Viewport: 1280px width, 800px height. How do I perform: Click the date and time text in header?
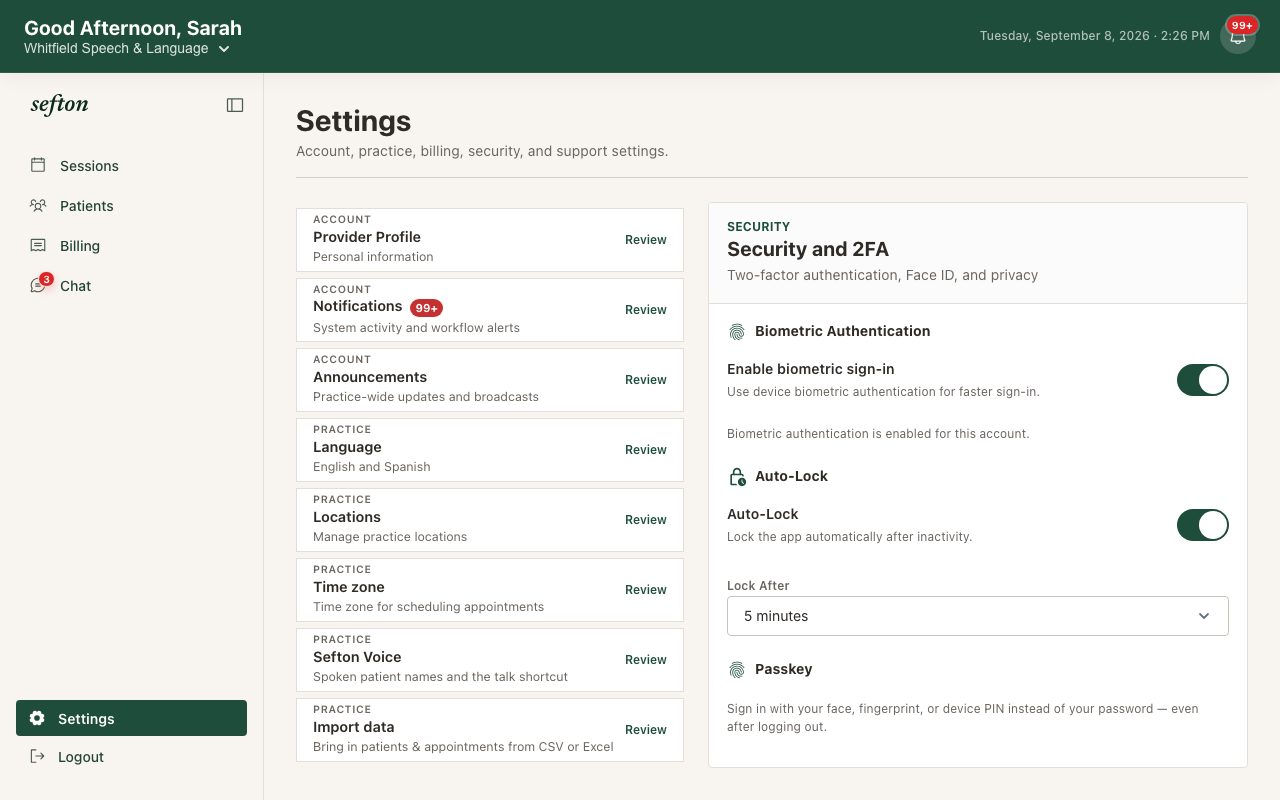tap(1094, 36)
